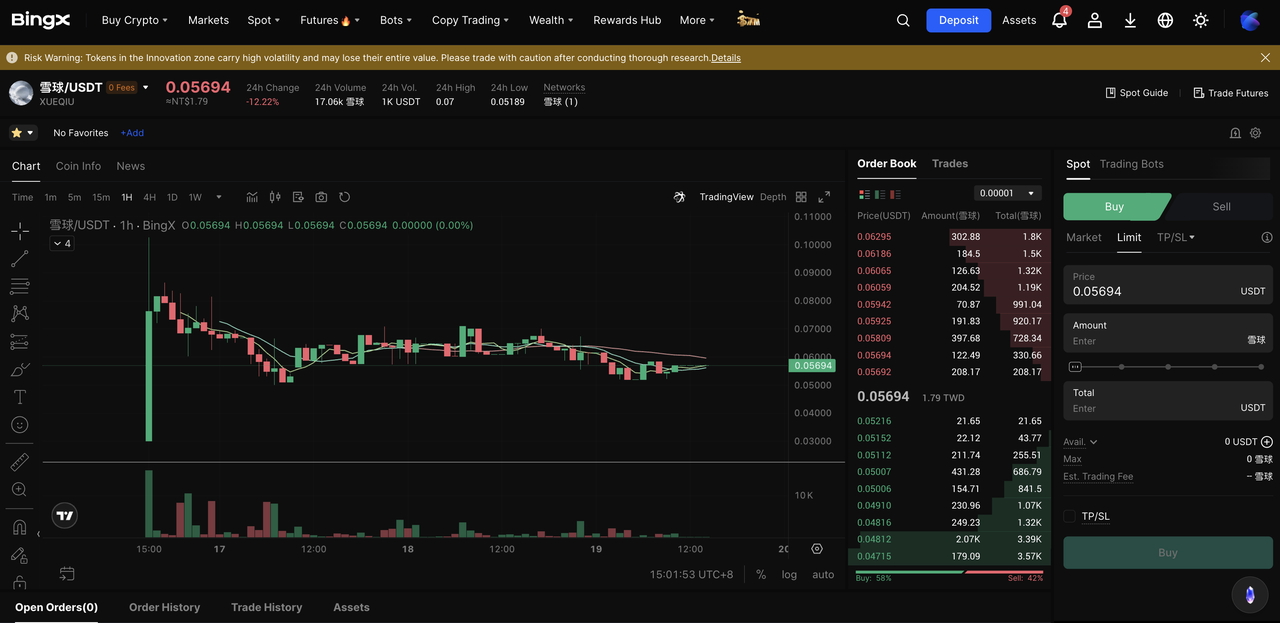
Task: Pick the text annotation tool
Action: point(20,397)
